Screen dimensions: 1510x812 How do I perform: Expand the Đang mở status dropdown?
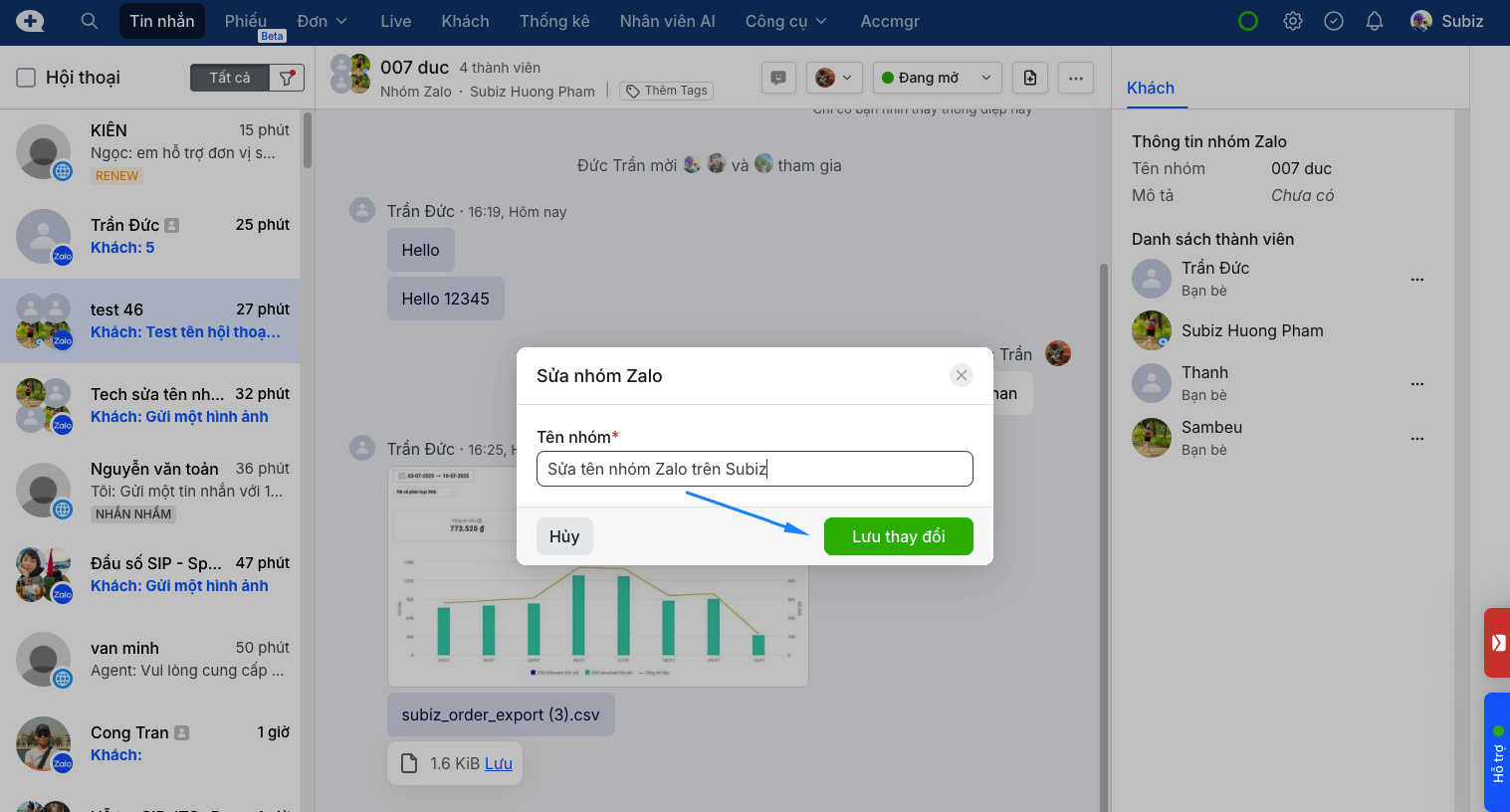pyautogui.click(x=937, y=78)
